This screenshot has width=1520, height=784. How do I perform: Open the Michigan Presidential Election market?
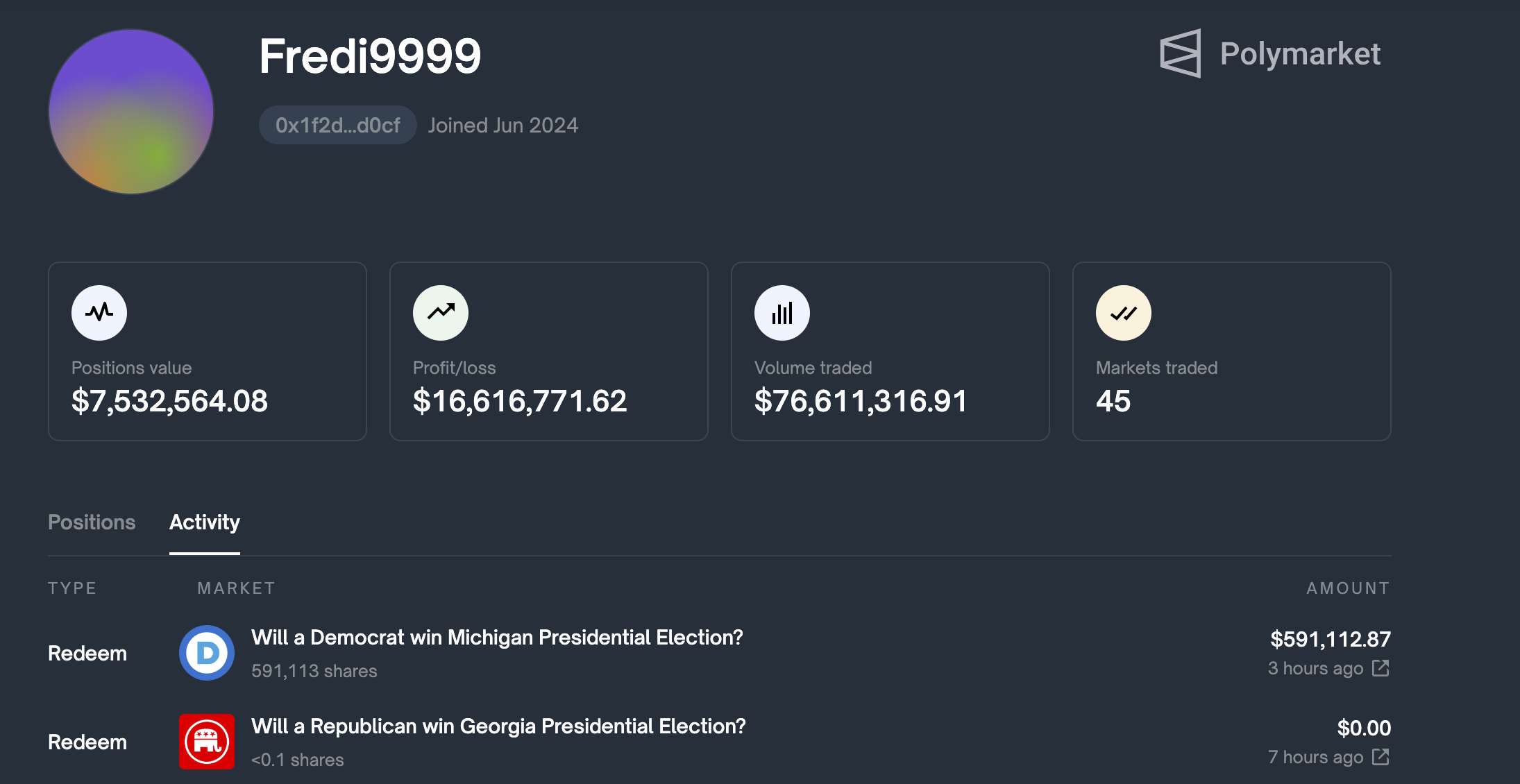click(x=497, y=638)
